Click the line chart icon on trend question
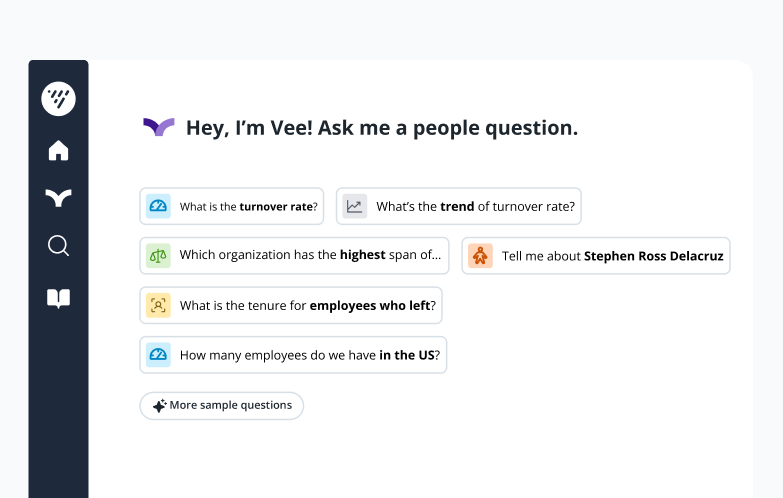 tap(354, 207)
